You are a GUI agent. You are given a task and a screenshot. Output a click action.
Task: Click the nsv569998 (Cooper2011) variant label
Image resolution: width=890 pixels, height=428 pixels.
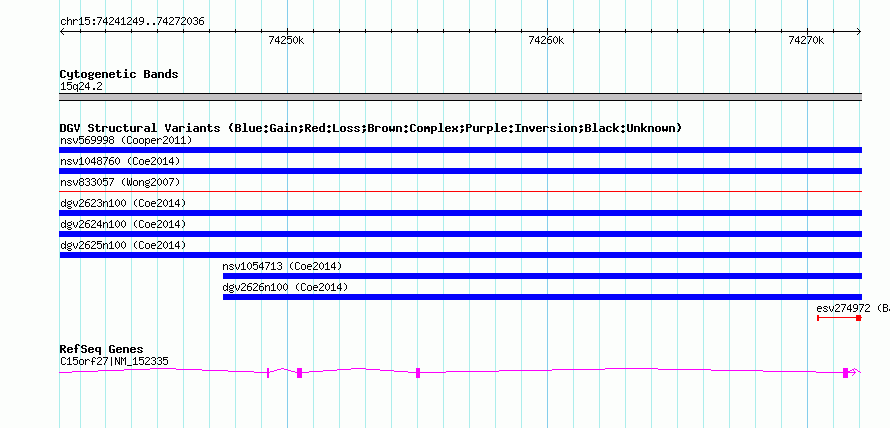click(x=126, y=140)
